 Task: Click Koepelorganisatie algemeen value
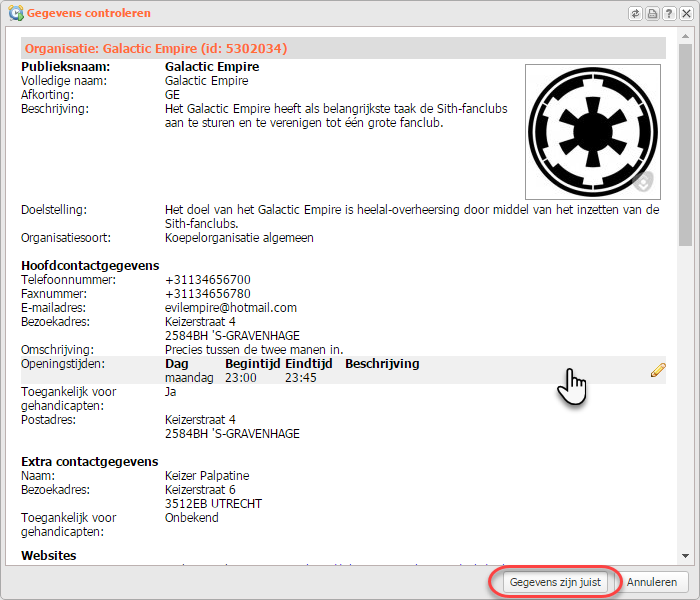pos(239,238)
